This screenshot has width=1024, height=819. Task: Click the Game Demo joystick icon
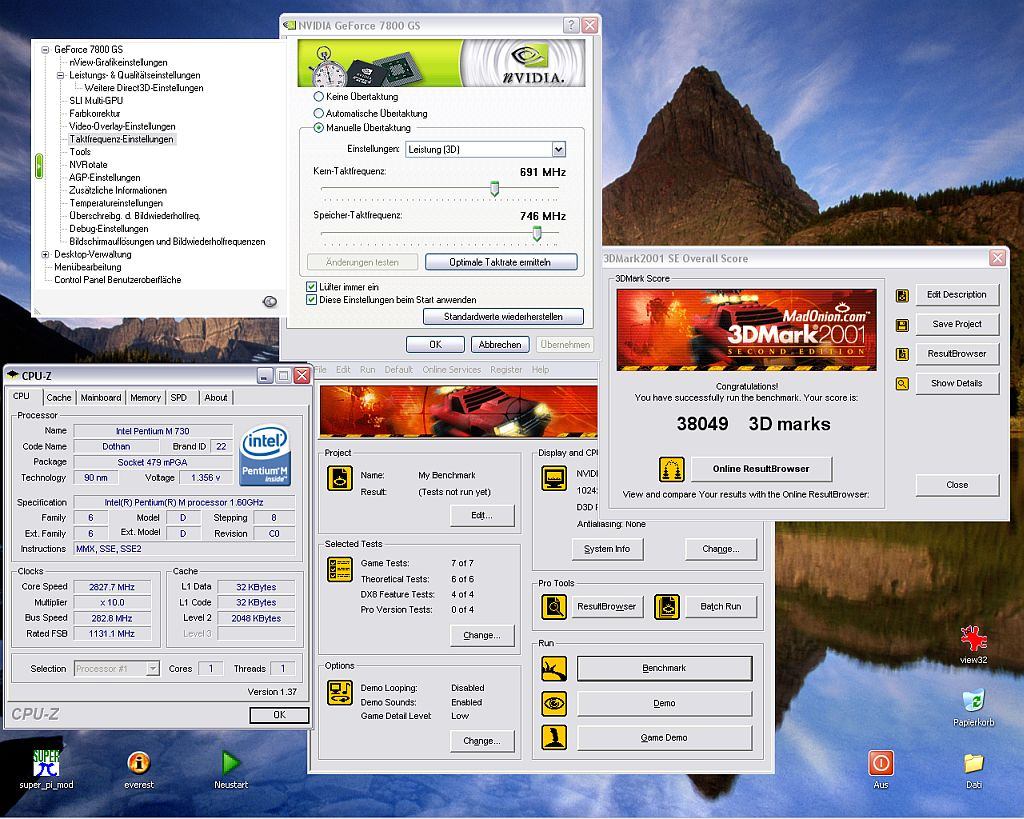click(x=554, y=738)
